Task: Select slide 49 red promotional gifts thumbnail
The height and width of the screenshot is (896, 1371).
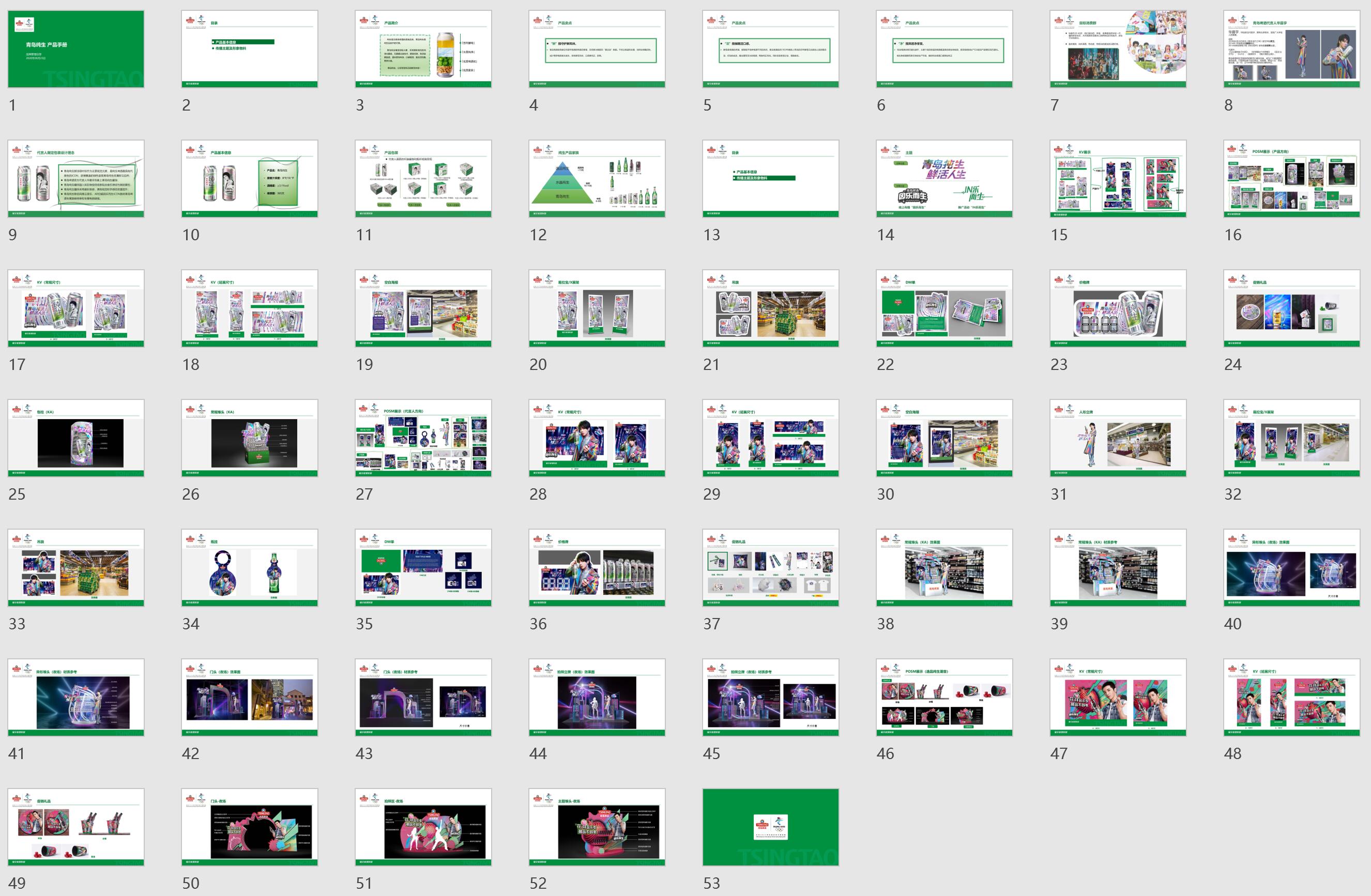Action: pyautogui.click(x=76, y=827)
